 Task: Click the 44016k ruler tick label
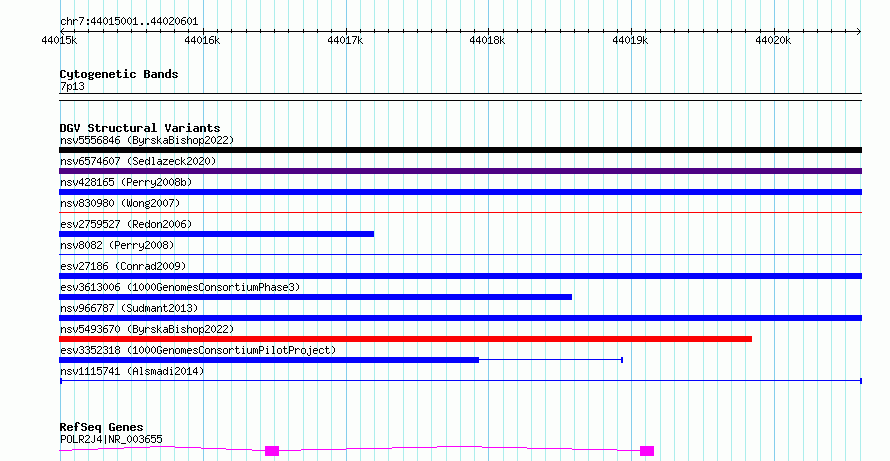(x=202, y=40)
